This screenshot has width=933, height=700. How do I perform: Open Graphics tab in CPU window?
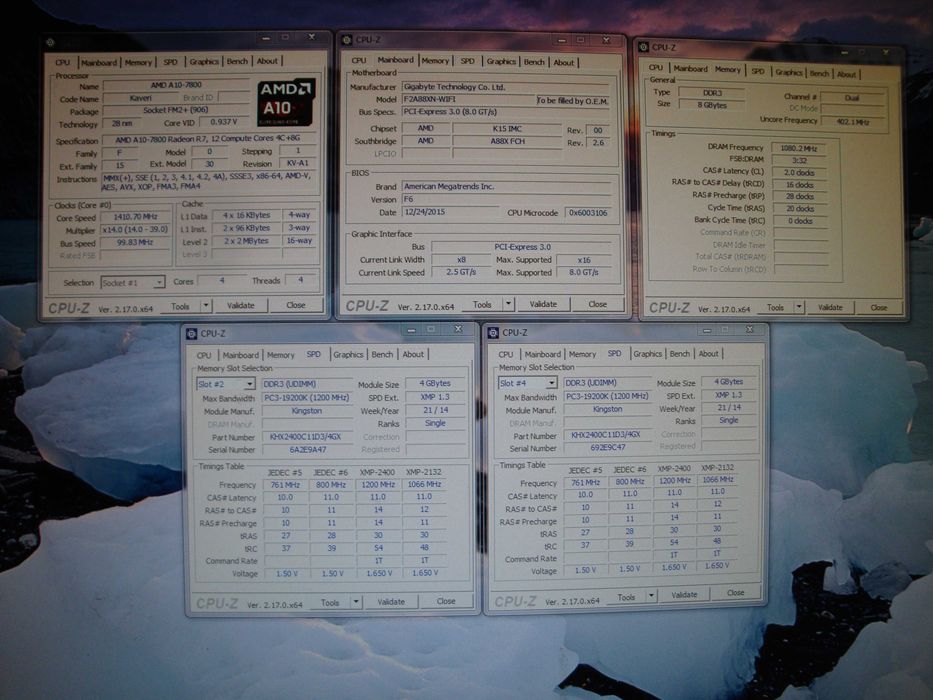pos(204,61)
